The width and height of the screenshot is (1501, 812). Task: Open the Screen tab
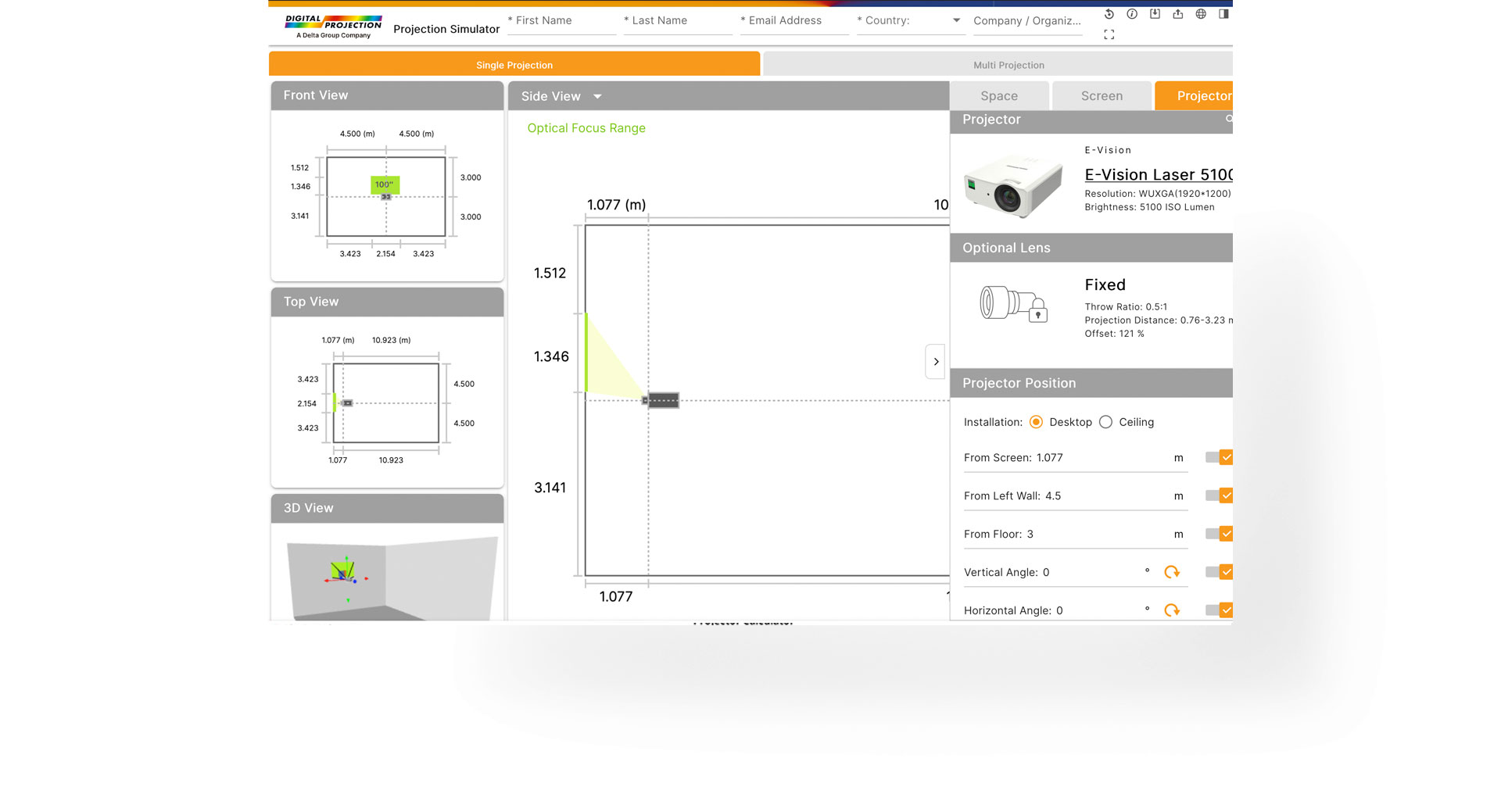1102,96
